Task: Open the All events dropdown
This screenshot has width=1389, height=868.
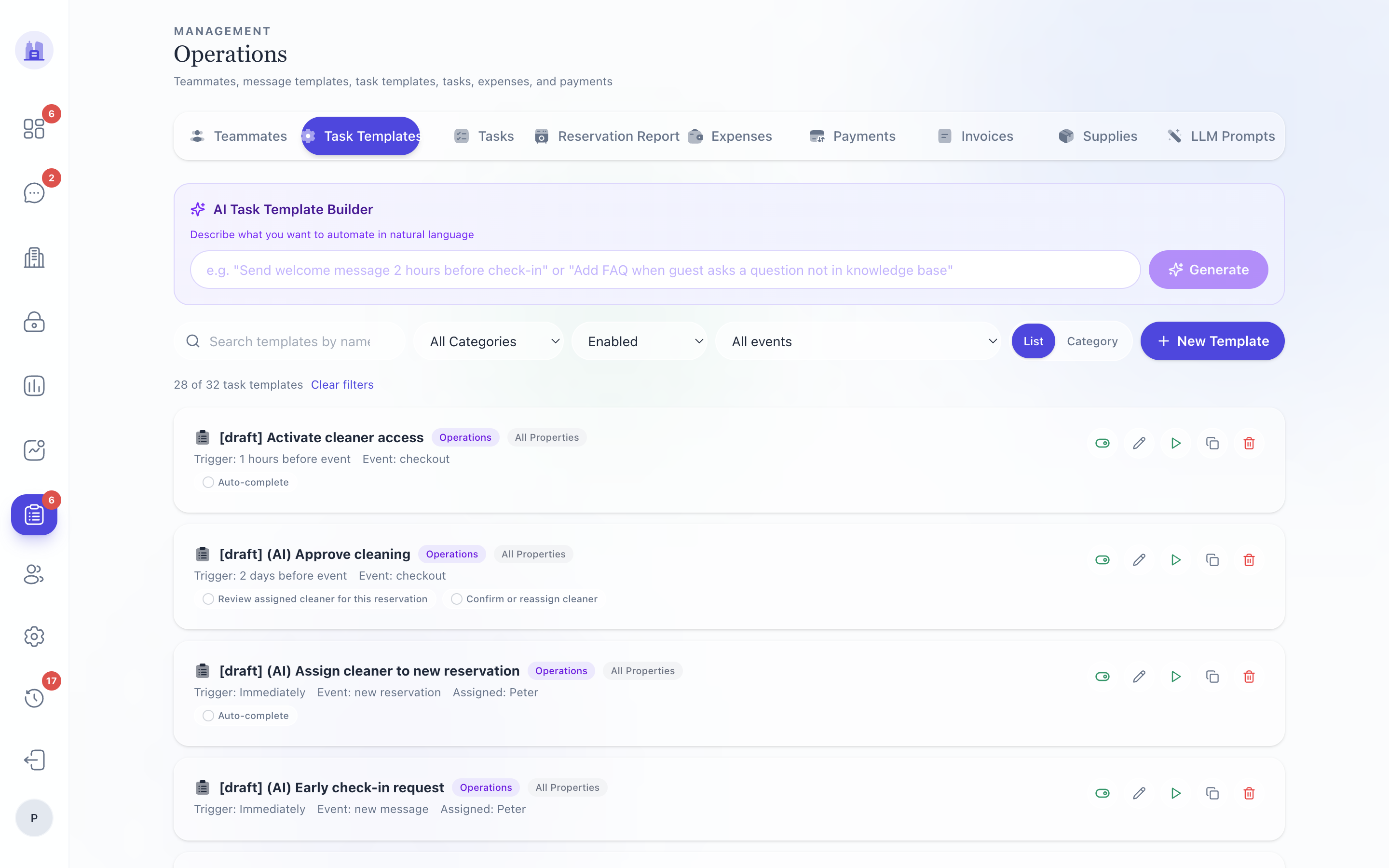Action: (x=858, y=341)
